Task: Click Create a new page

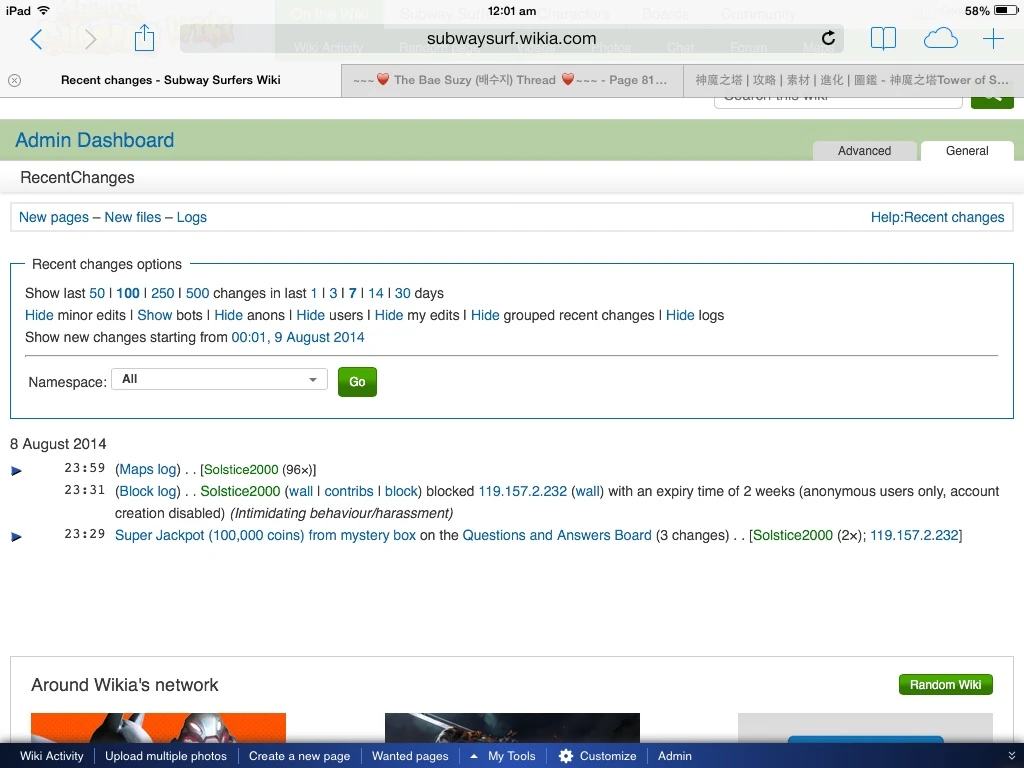Action: click(x=299, y=756)
